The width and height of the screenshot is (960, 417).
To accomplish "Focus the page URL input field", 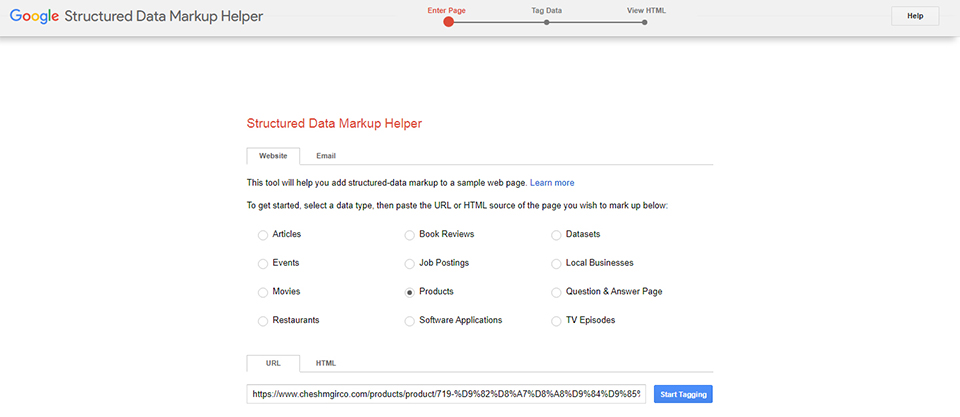I will (x=446, y=394).
